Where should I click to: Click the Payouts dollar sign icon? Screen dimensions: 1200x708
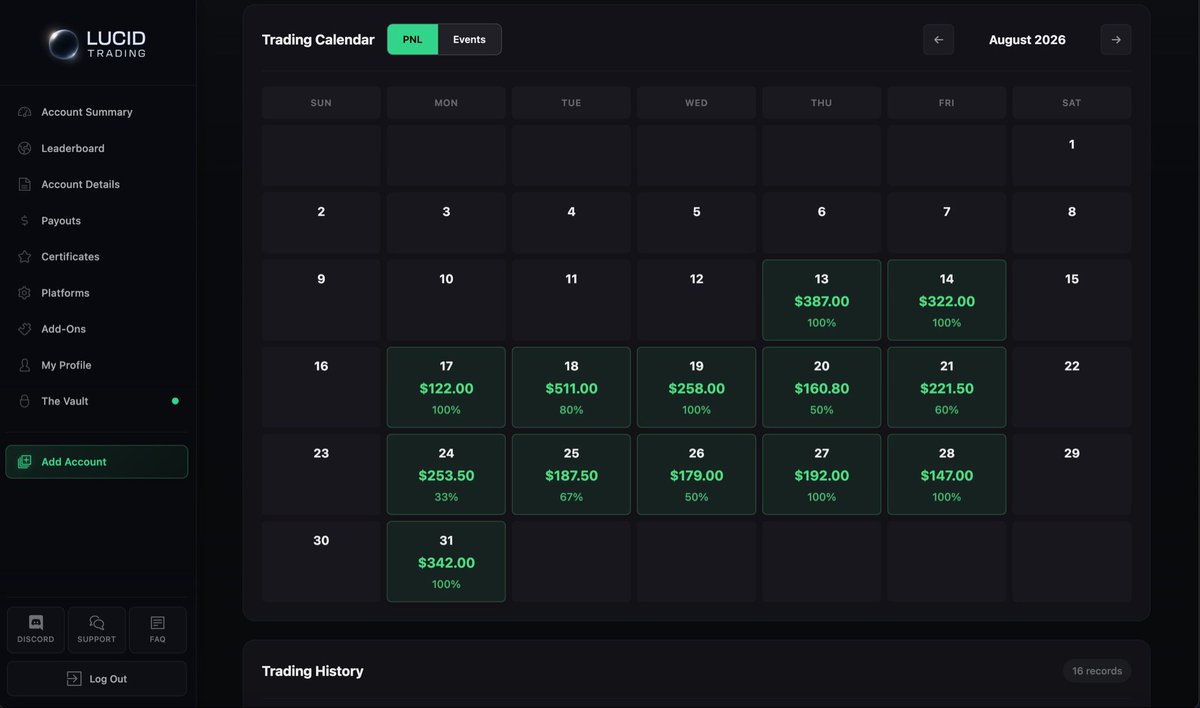point(25,220)
